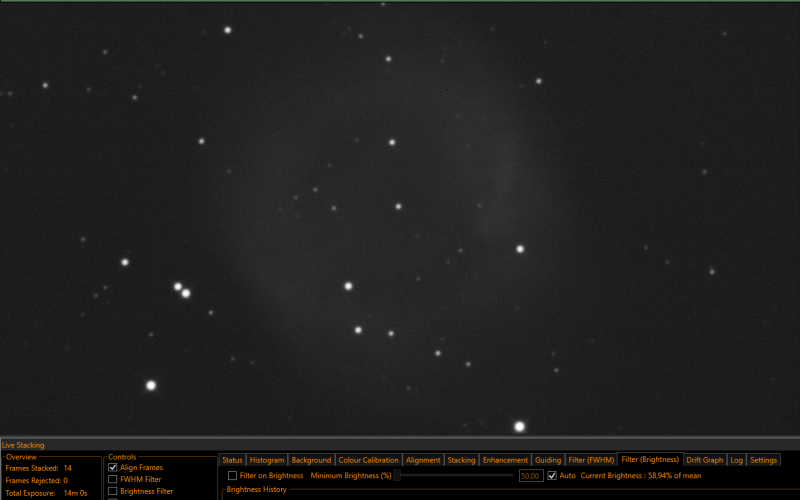
Task: Click the Live Stacking panel title
Action: (23, 445)
